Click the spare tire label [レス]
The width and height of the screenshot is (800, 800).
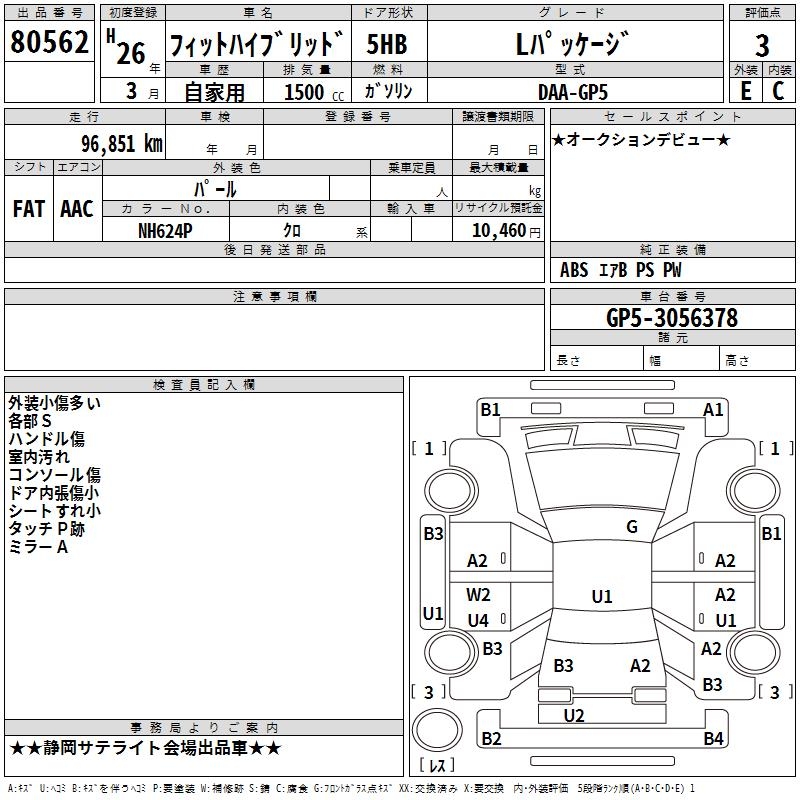(437, 765)
